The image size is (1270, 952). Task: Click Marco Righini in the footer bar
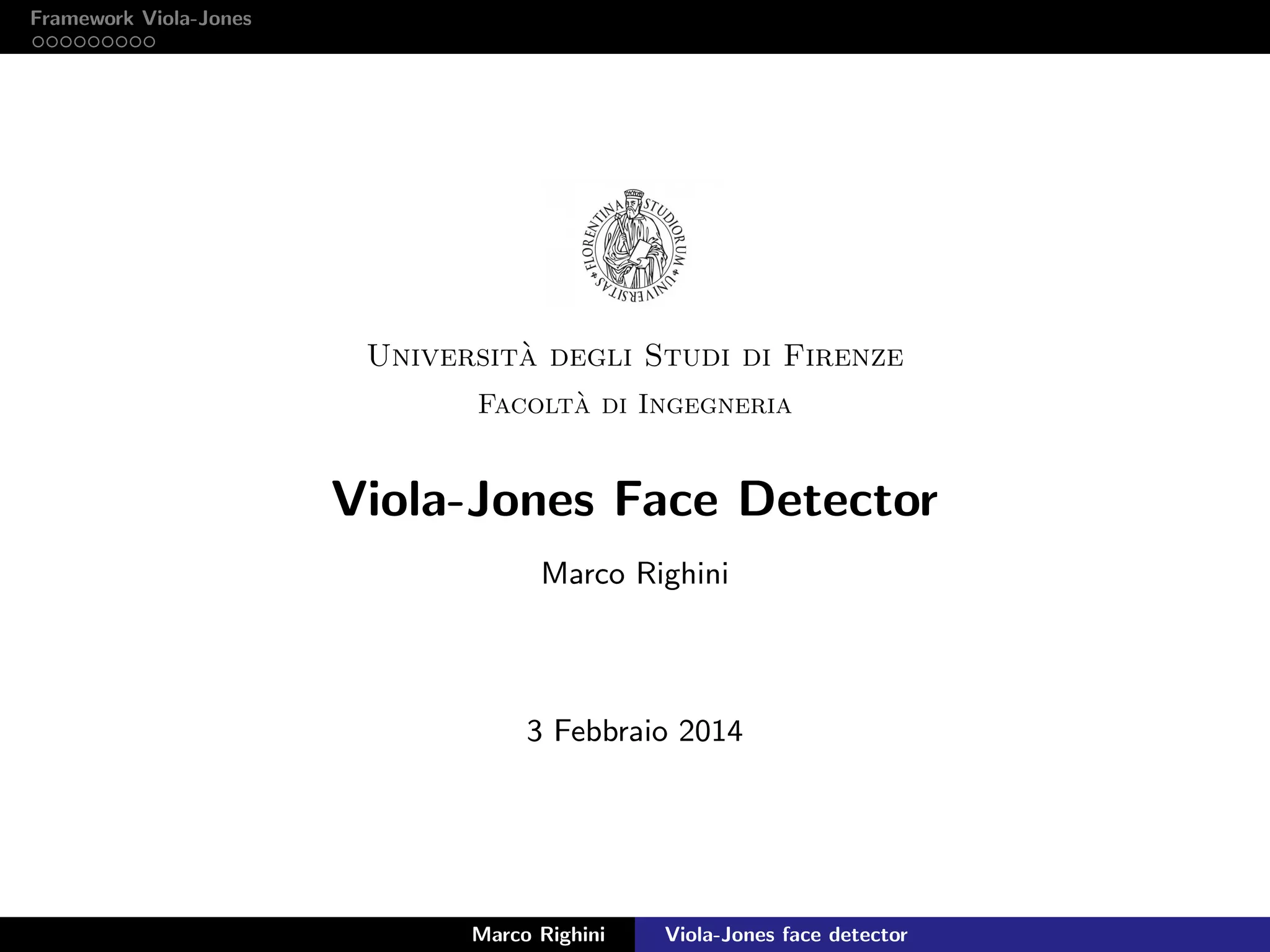pos(538,934)
